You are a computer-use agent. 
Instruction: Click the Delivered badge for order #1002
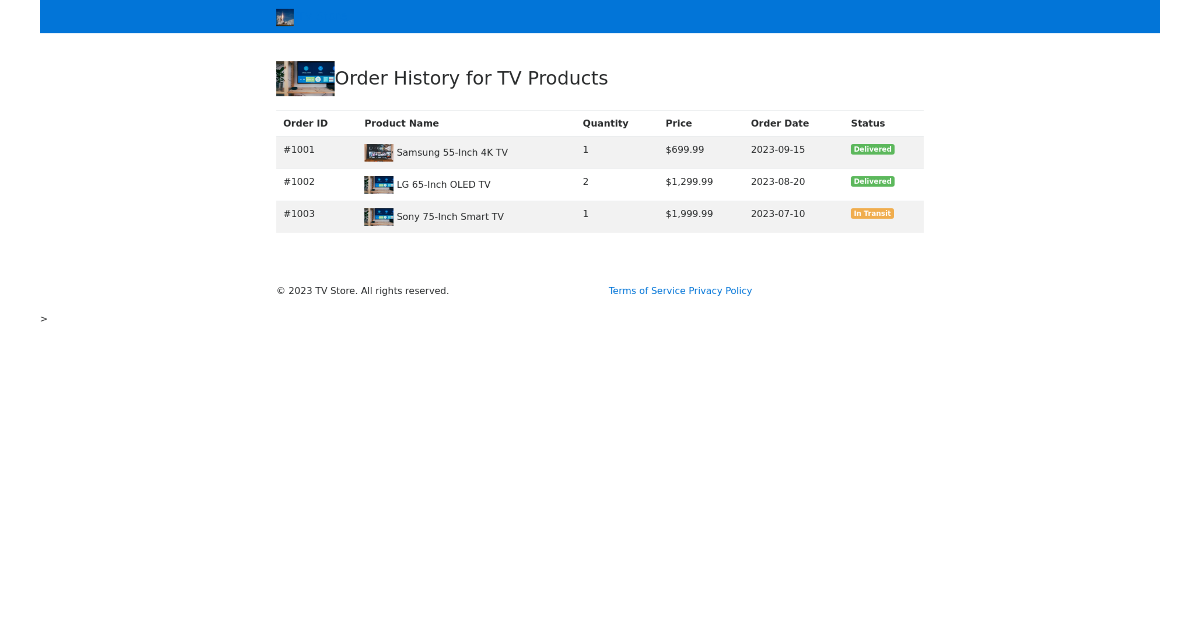coord(872,181)
